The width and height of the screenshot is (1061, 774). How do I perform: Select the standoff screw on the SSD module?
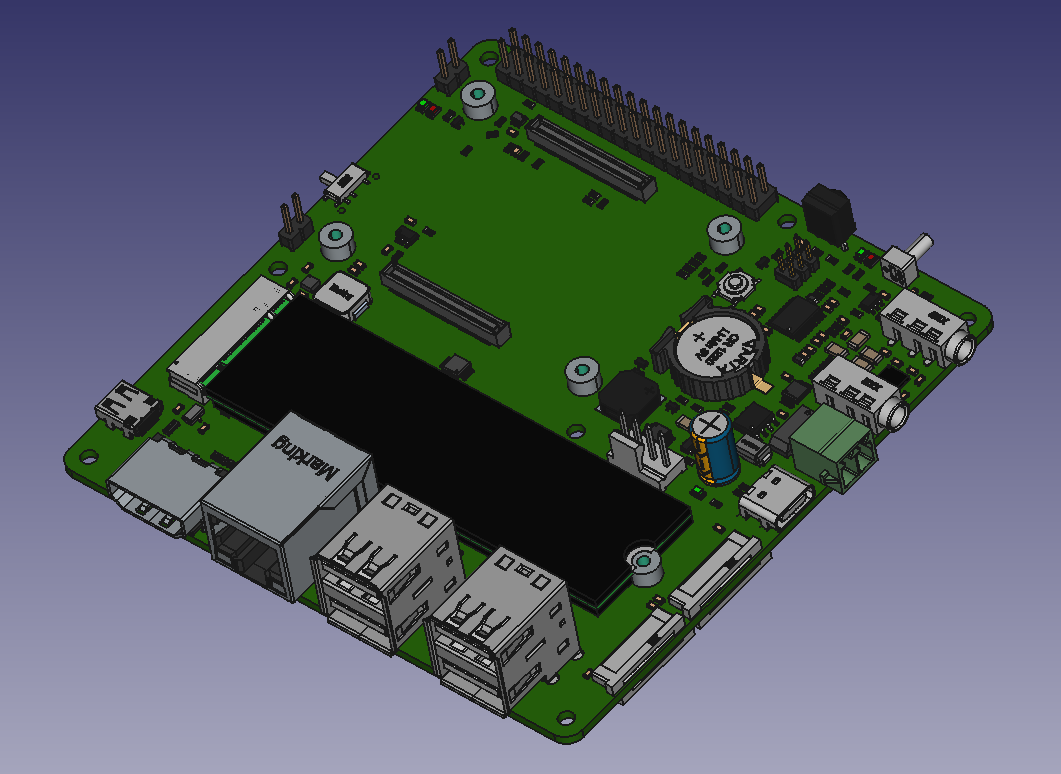[x=644, y=563]
